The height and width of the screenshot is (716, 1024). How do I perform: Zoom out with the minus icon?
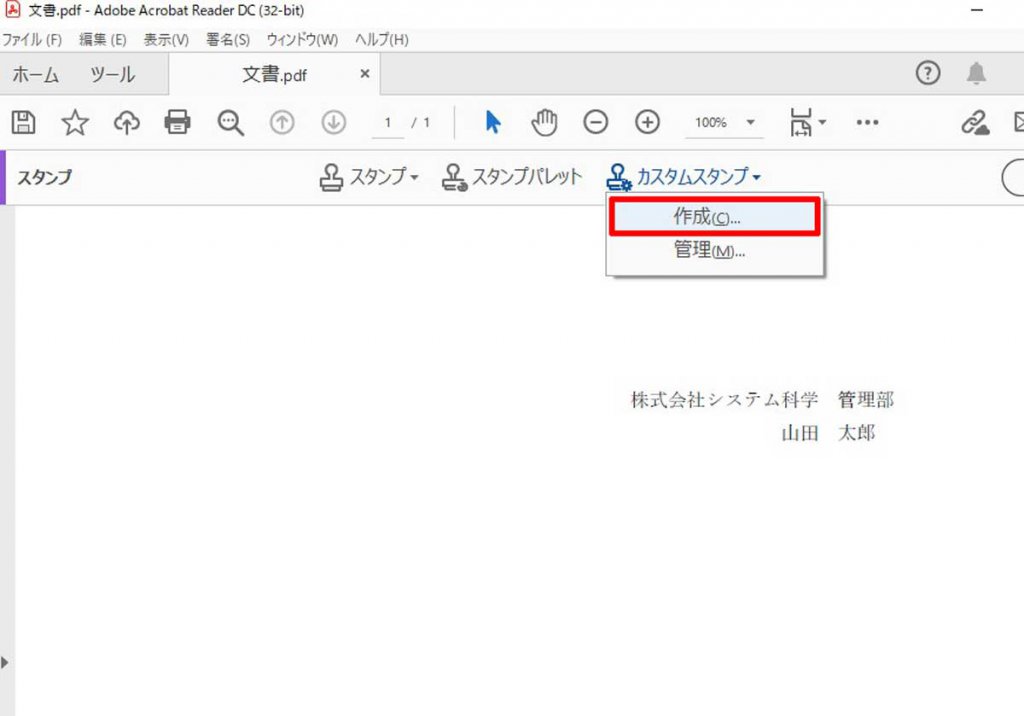596,122
